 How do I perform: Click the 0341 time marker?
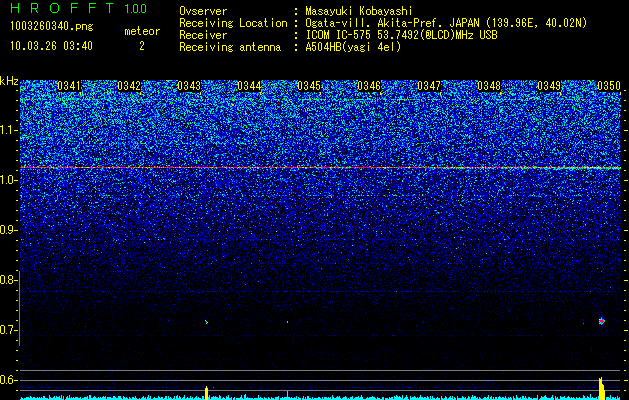[x=69, y=86]
